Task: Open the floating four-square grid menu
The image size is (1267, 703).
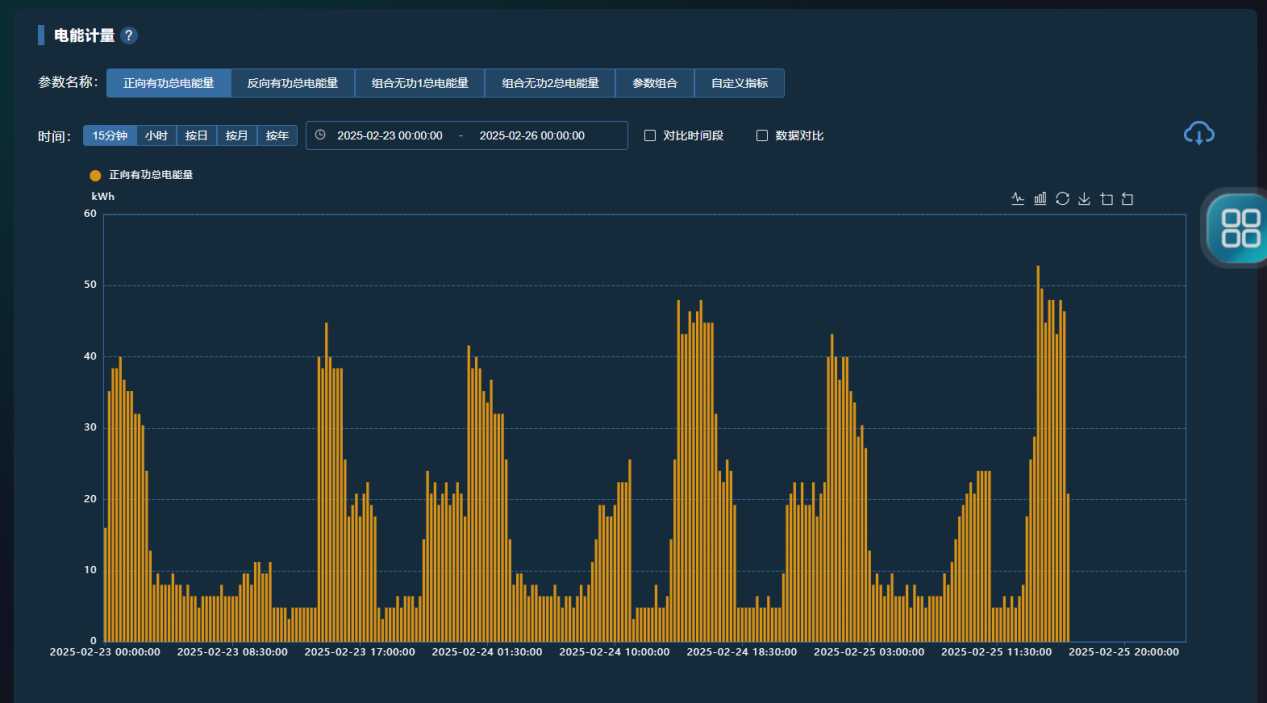Action: [1240, 227]
